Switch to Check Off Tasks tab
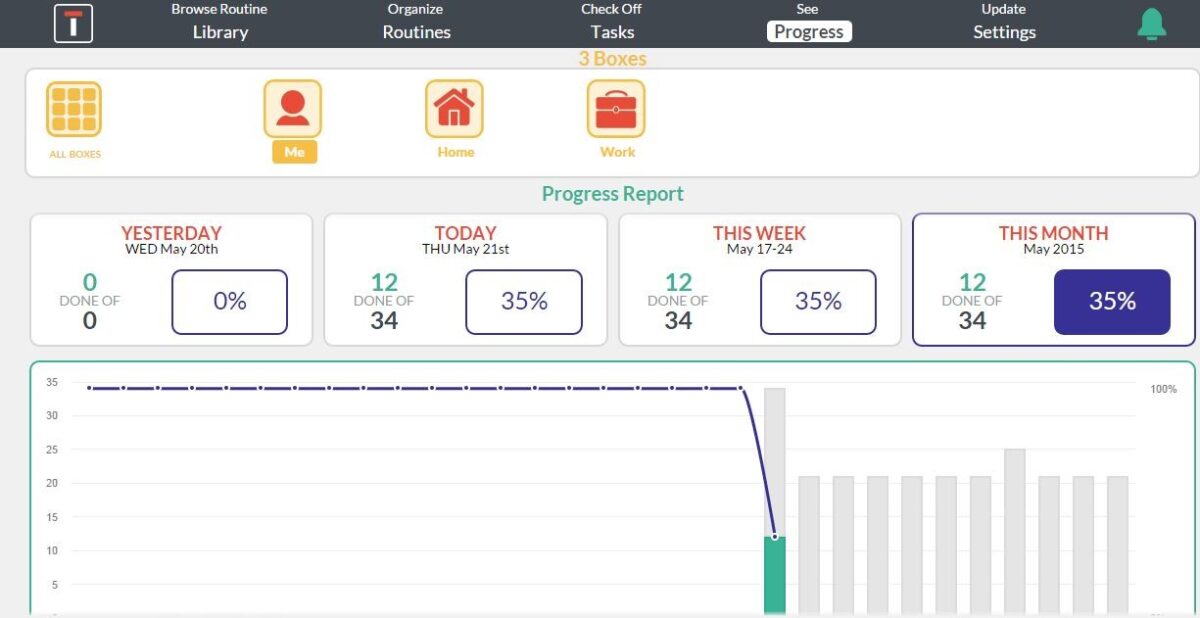 click(612, 22)
